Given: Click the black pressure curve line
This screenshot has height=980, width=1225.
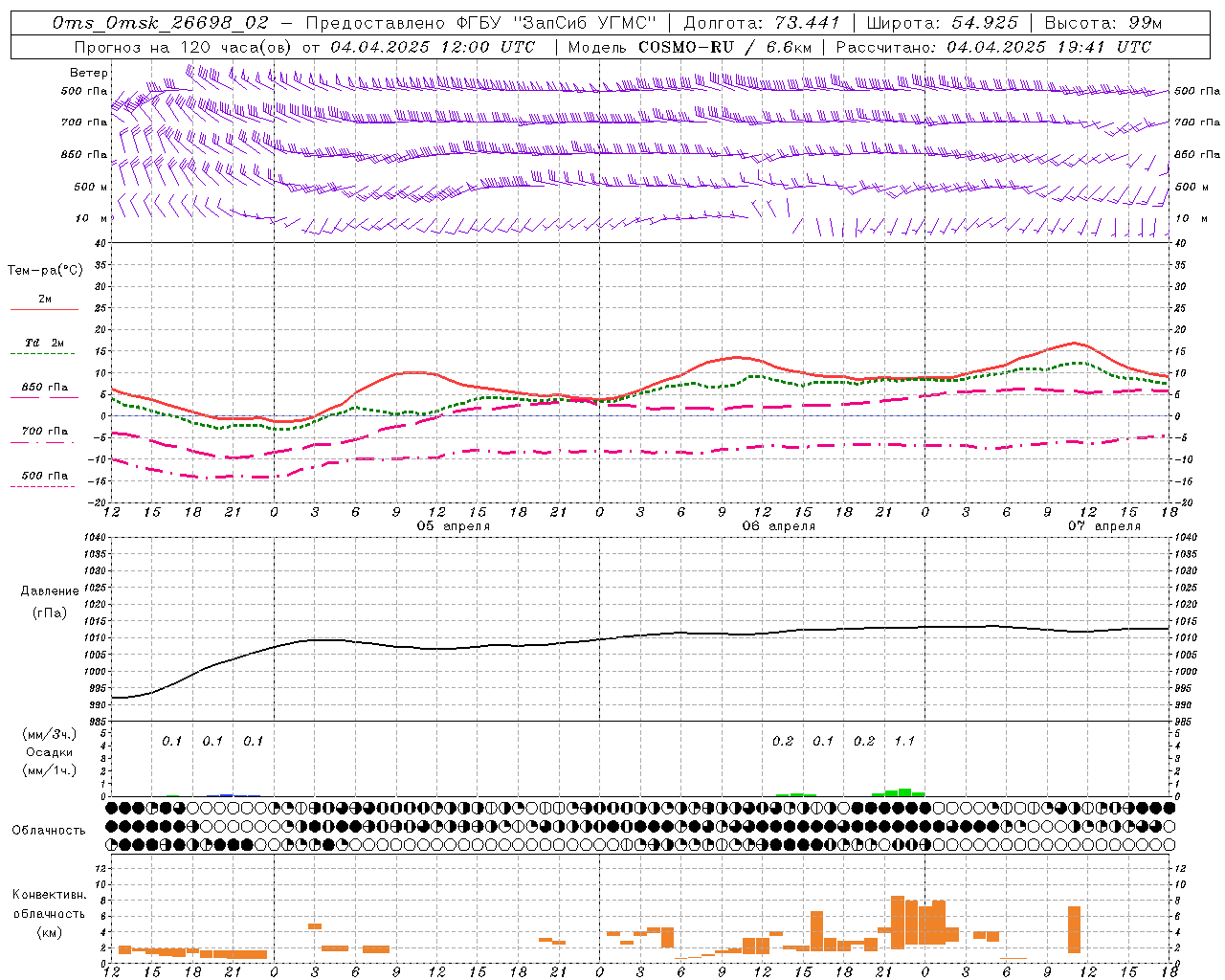Looking at the screenshot, I should [641, 635].
